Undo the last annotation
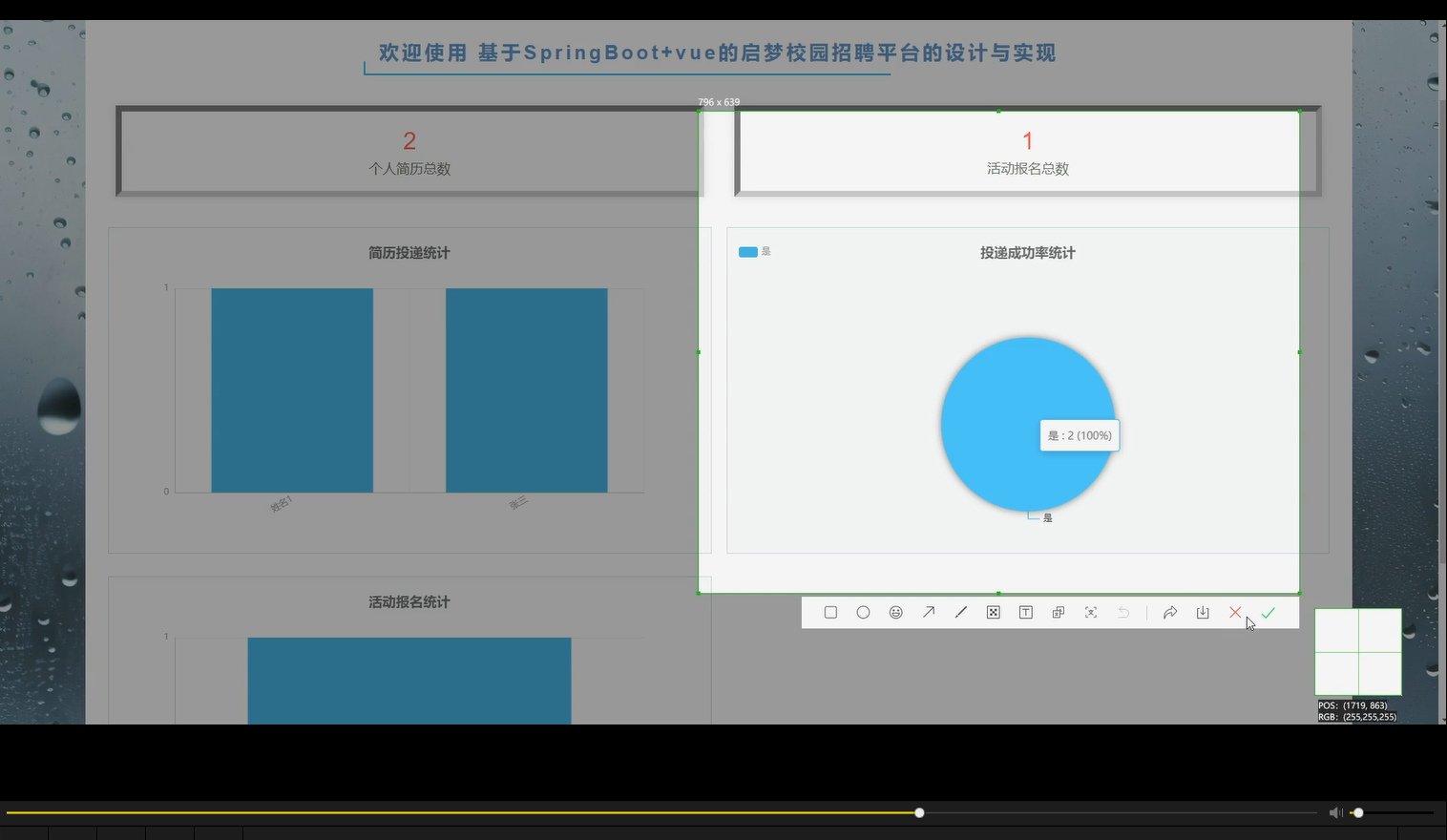This screenshot has width=1447, height=840. point(1123,613)
